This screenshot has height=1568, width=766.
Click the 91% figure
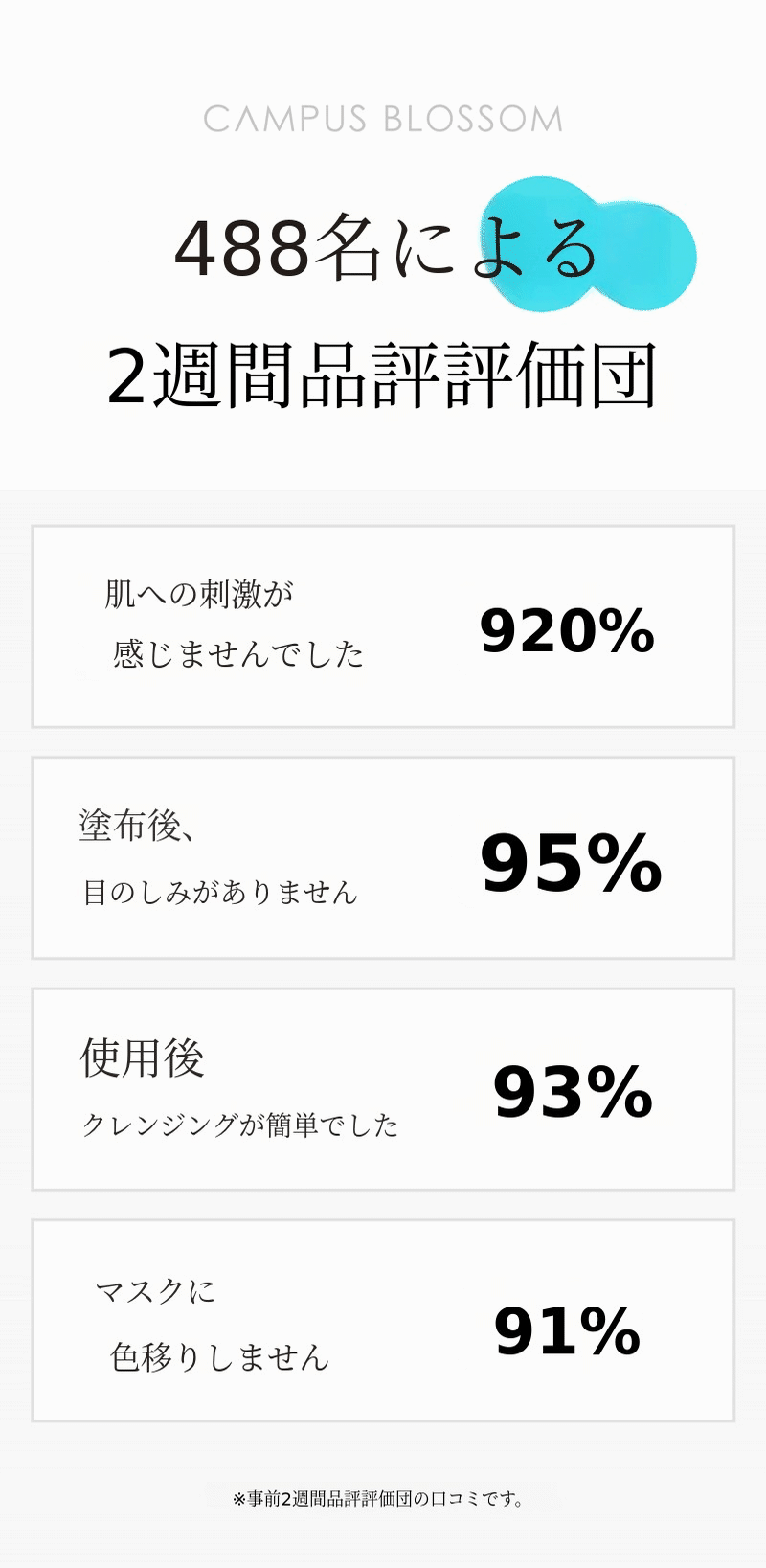567,1331
